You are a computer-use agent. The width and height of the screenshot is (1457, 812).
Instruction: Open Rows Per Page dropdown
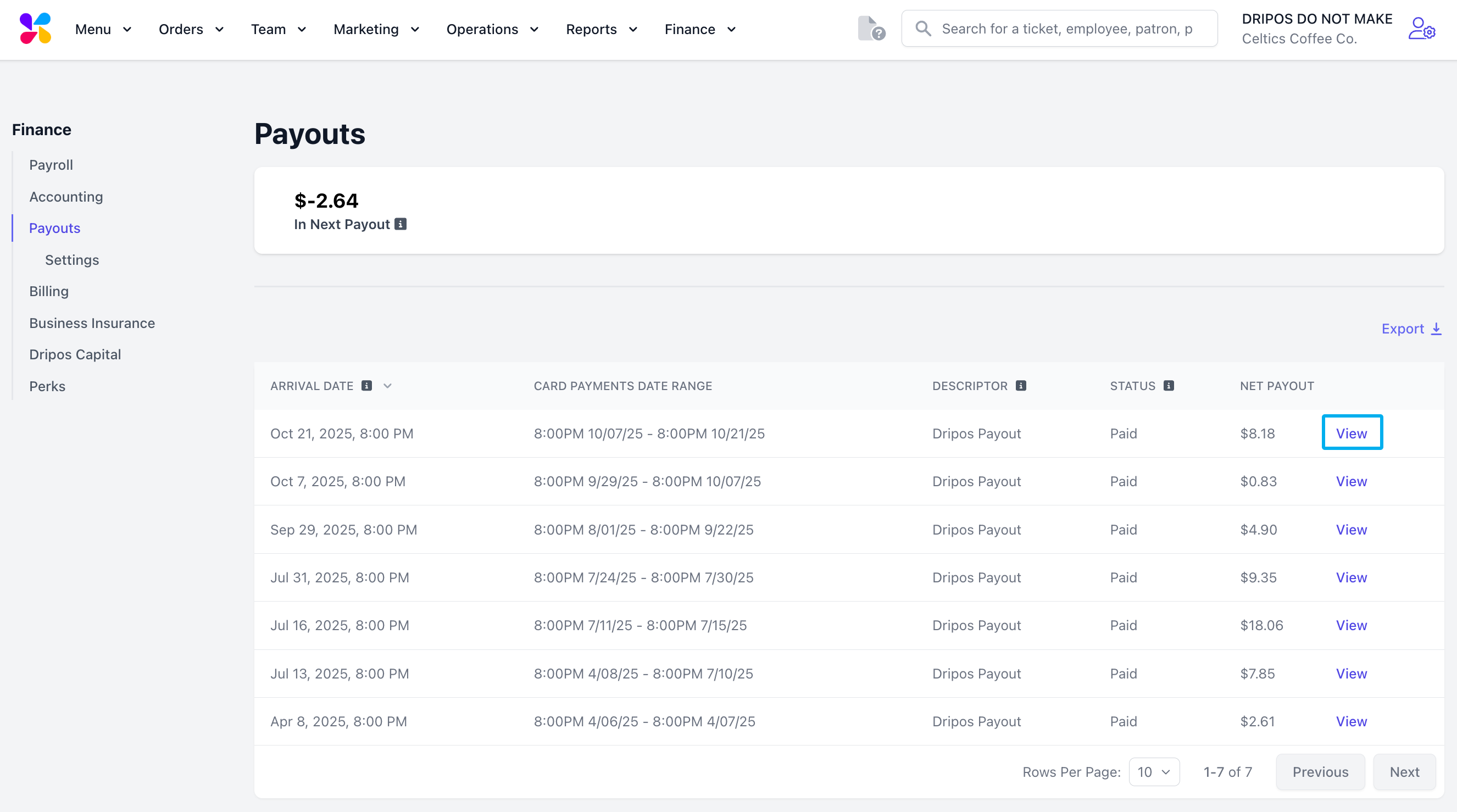point(1154,772)
